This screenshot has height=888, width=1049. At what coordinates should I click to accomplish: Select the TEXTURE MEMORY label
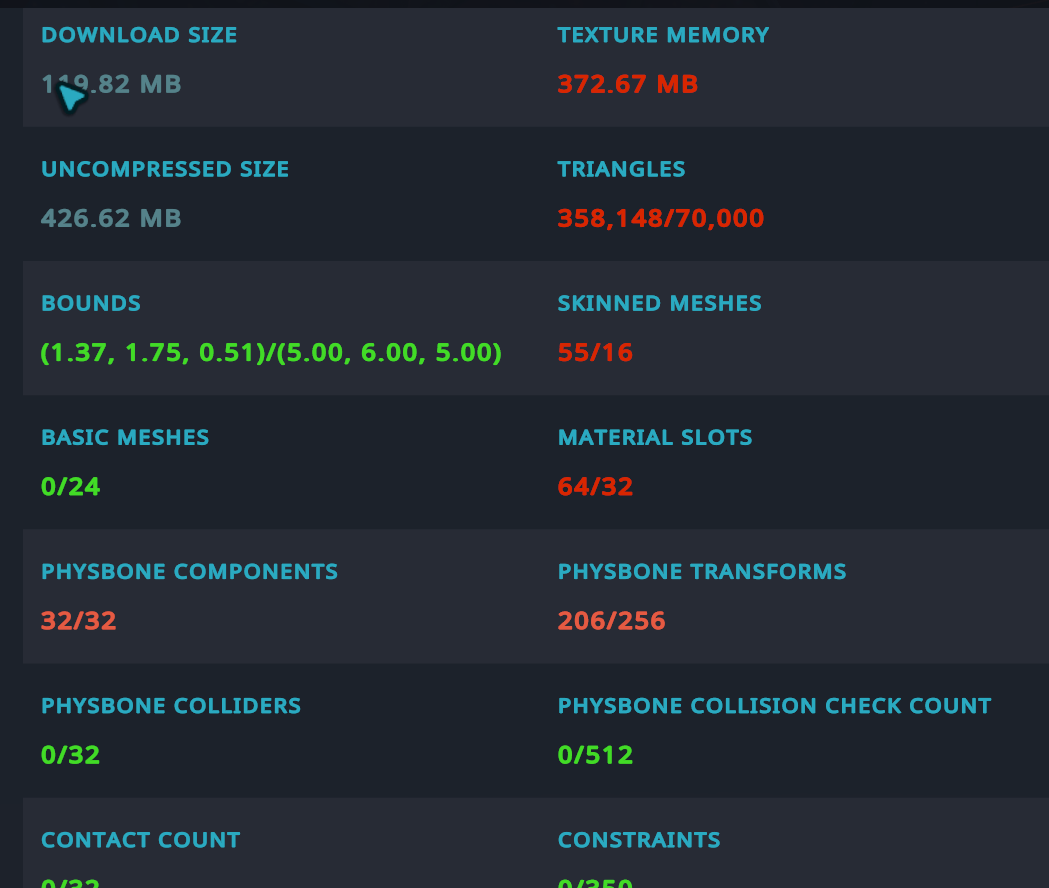663,35
